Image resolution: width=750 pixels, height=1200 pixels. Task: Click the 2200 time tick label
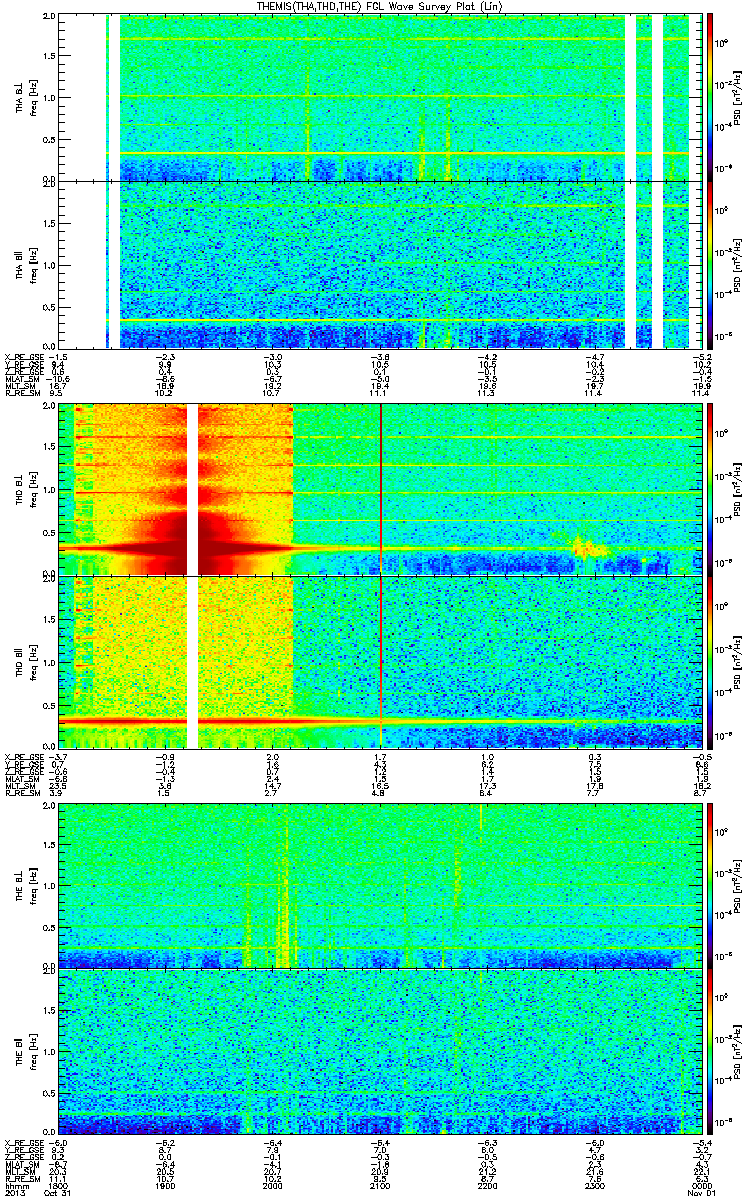coord(486,1185)
